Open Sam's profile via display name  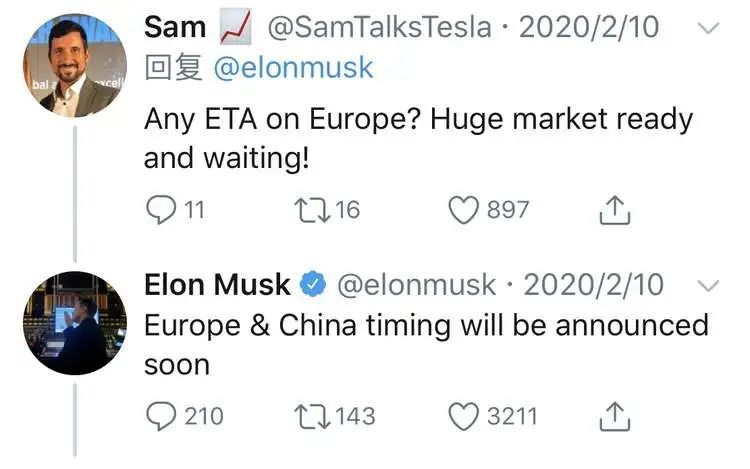pos(175,27)
